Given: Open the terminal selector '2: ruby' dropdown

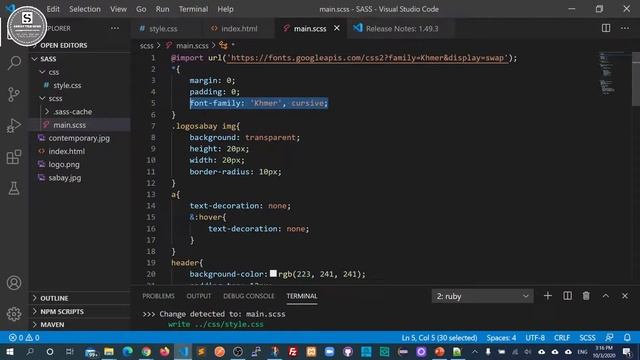Looking at the screenshot, I should point(482,296).
